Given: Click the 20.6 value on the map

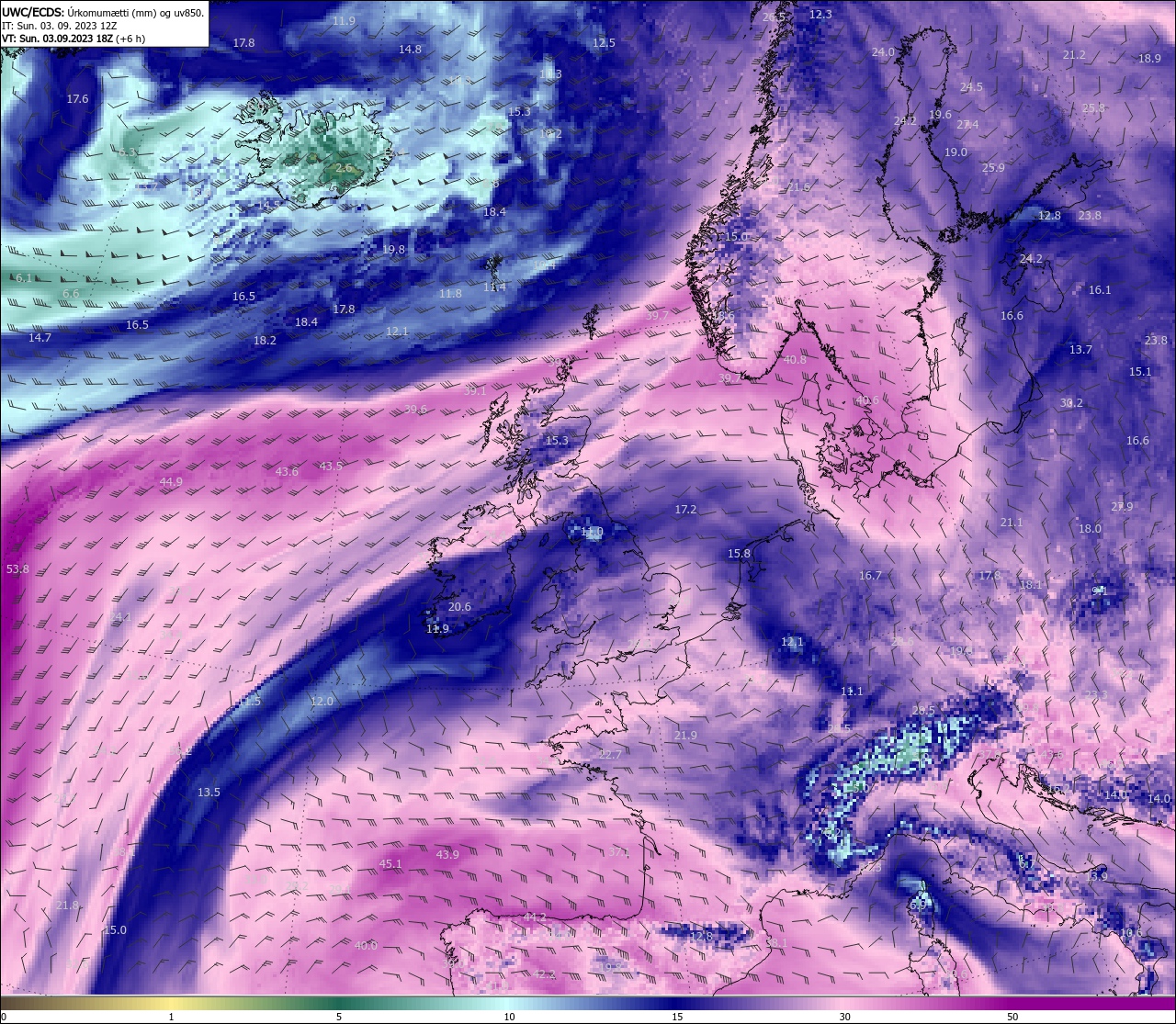Looking at the screenshot, I should (459, 607).
